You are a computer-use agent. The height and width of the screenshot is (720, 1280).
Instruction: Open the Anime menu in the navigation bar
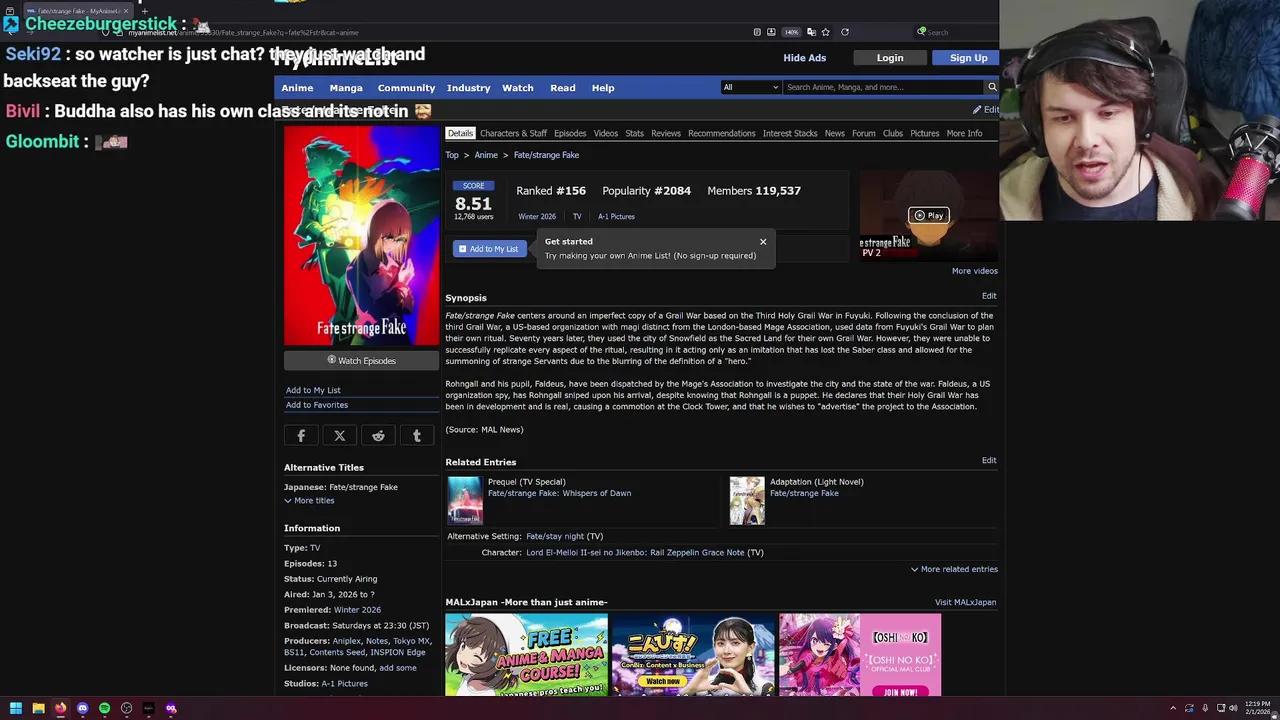(x=297, y=88)
